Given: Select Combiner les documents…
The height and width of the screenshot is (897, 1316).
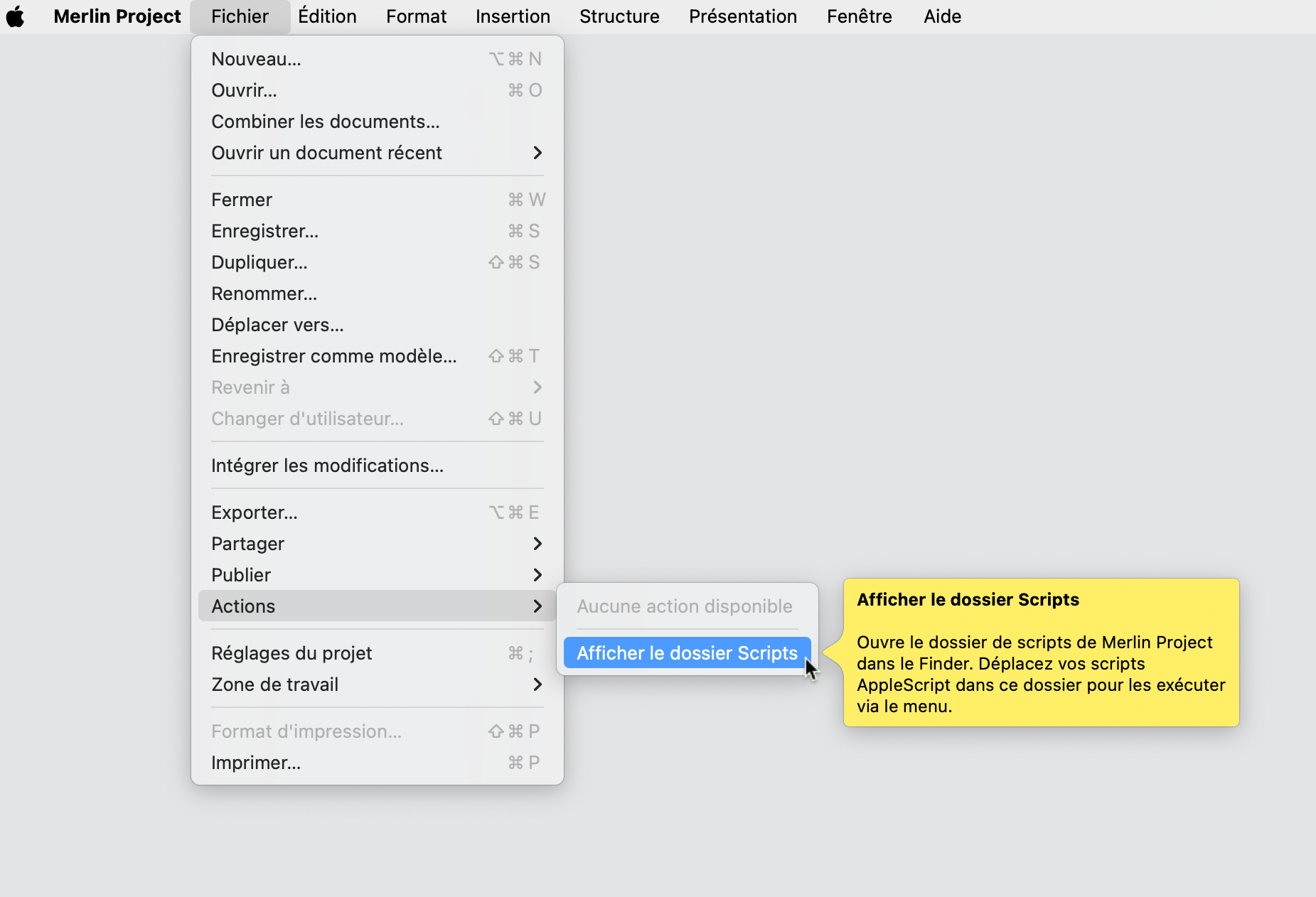Looking at the screenshot, I should 377,122.
